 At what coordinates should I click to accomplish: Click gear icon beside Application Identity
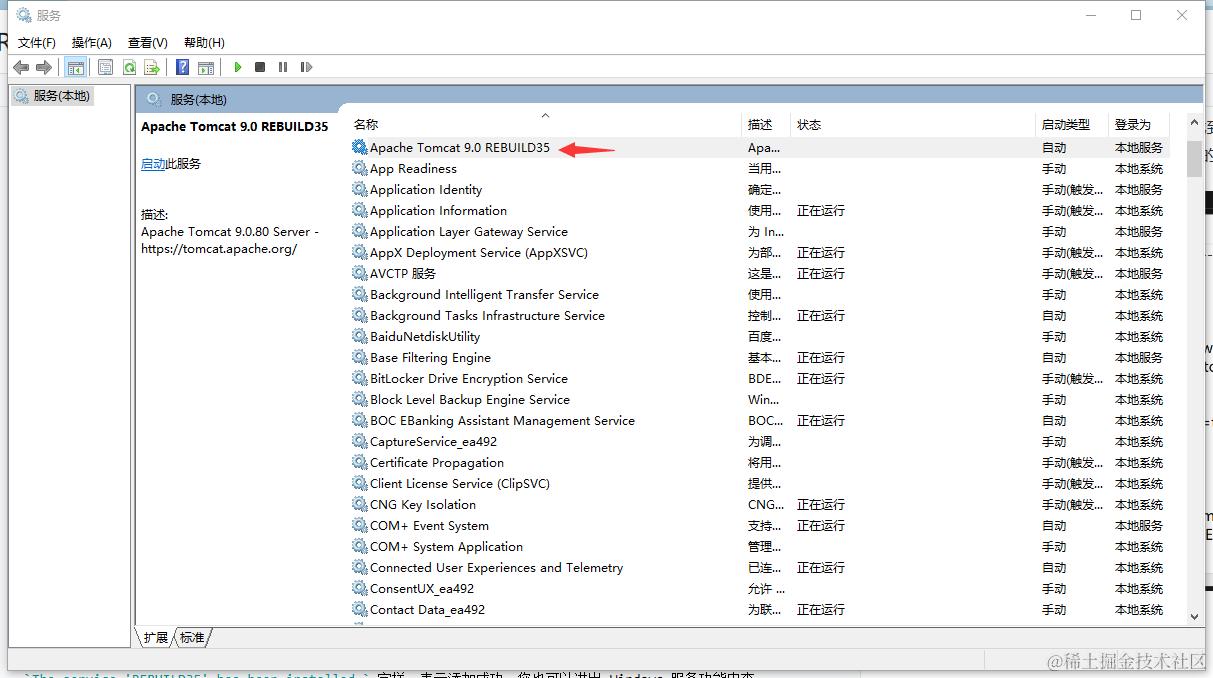pyautogui.click(x=360, y=189)
